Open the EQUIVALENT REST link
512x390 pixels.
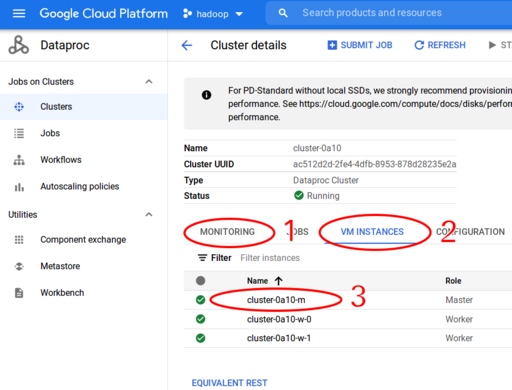point(229,383)
